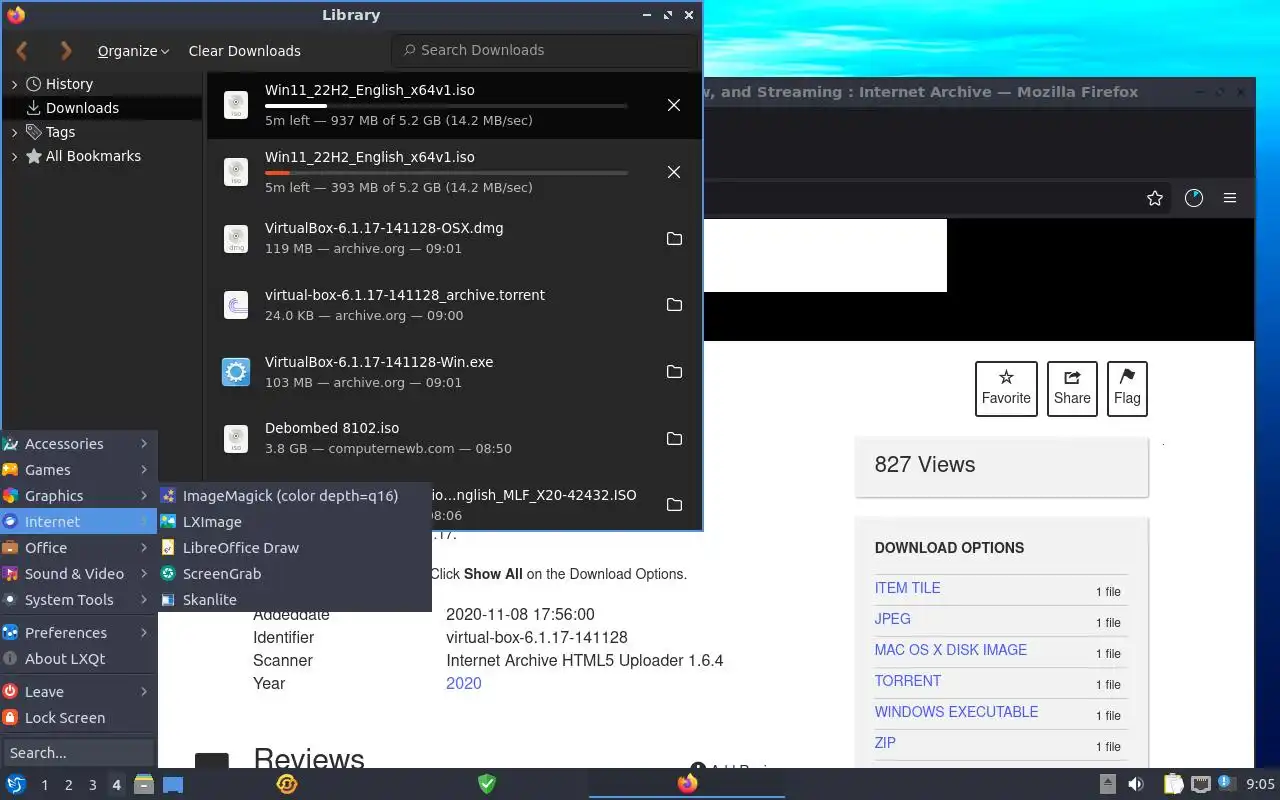1280x800 pixels.
Task: Bookmark page with Firefox star icon
Action: point(1155,198)
